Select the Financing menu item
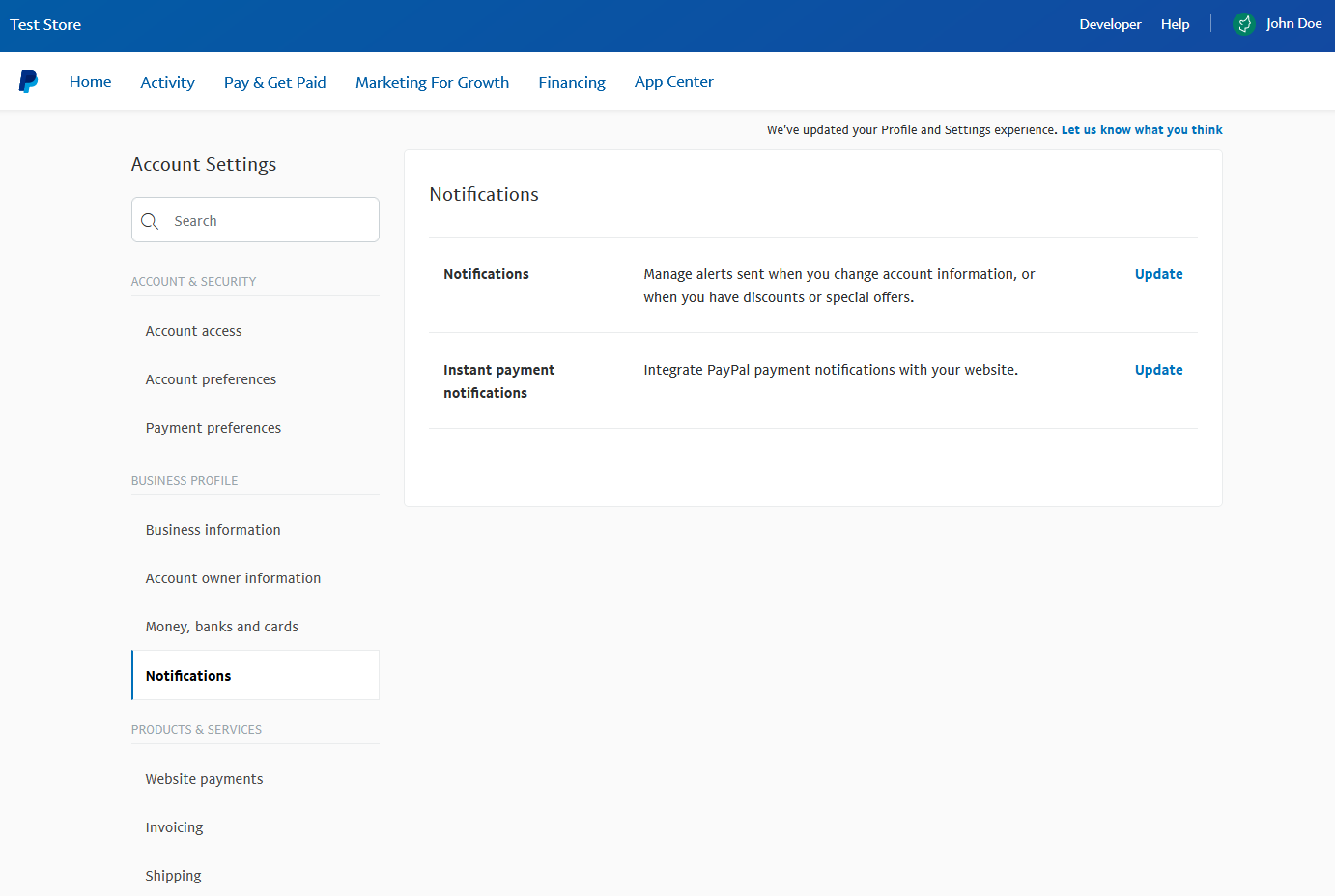Image resolution: width=1335 pixels, height=896 pixels. coord(572,83)
